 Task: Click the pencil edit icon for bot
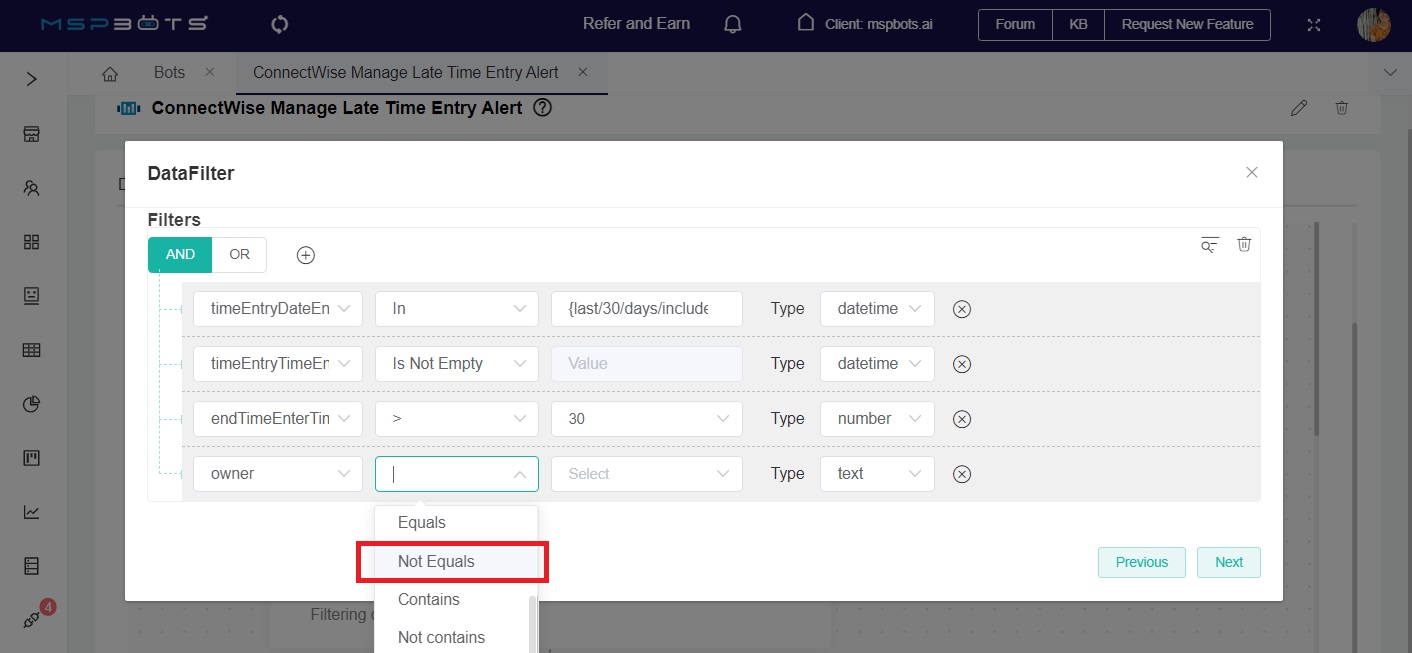[x=1299, y=108]
